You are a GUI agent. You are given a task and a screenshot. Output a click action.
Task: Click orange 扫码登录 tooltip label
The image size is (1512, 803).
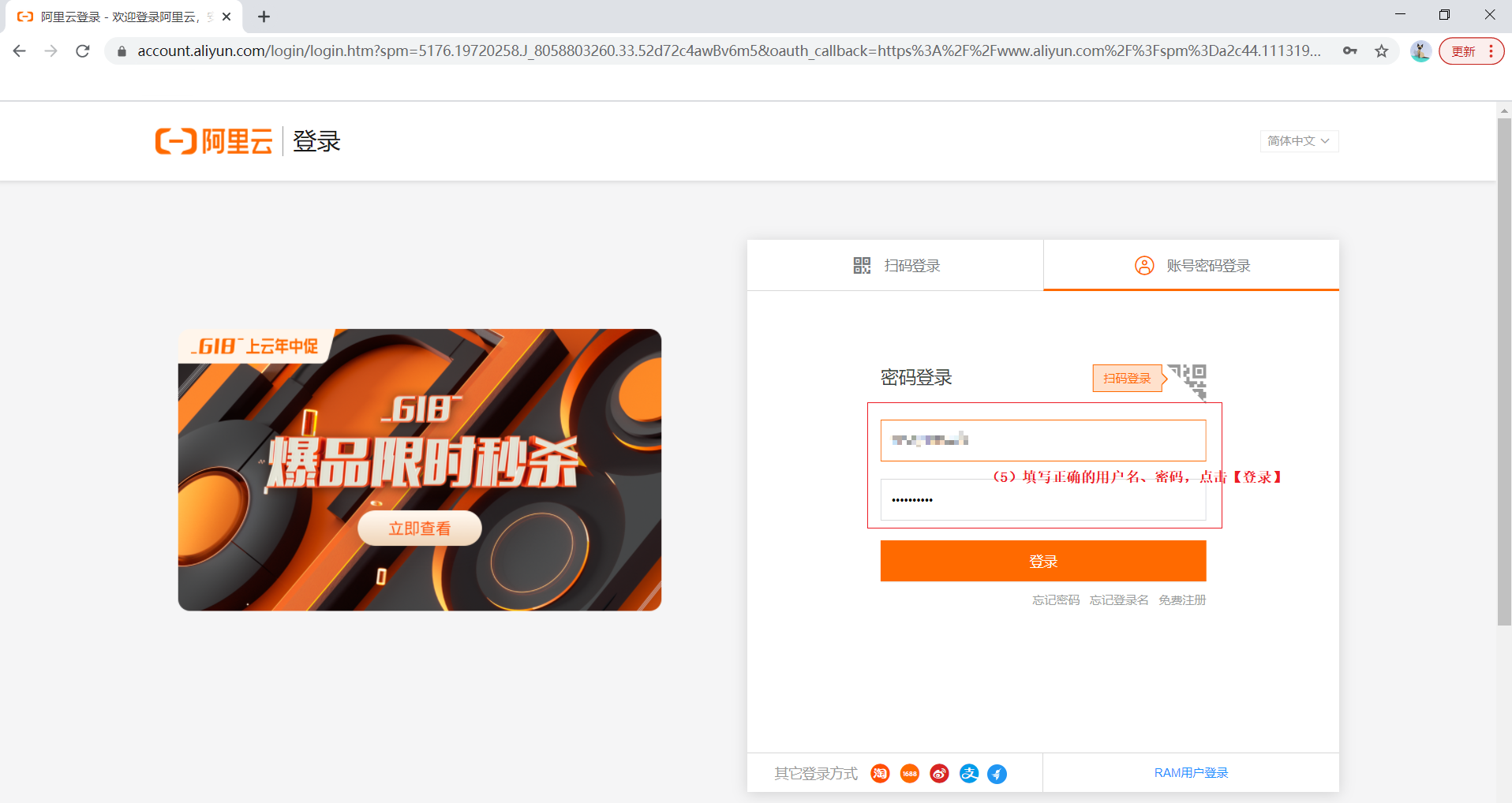pyautogui.click(x=1127, y=379)
